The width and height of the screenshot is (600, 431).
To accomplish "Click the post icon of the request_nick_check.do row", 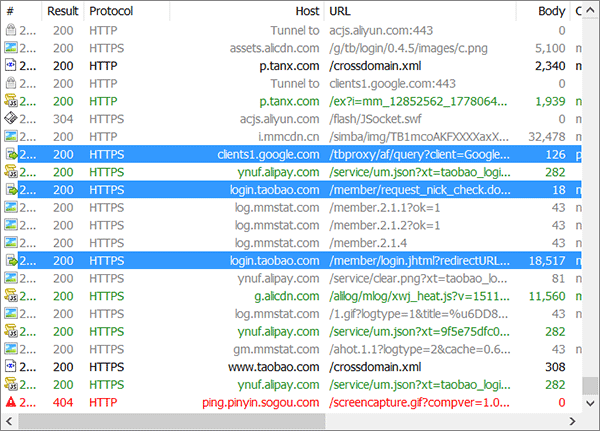I will click(12, 189).
